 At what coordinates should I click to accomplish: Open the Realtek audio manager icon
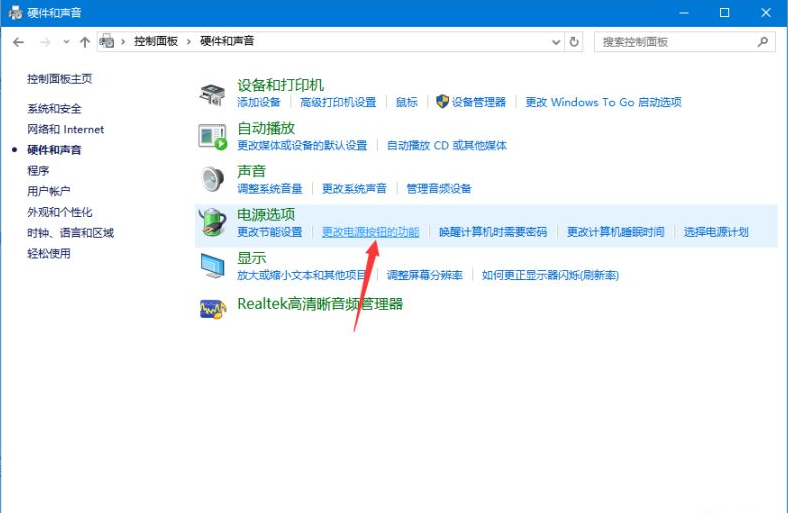[212, 308]
